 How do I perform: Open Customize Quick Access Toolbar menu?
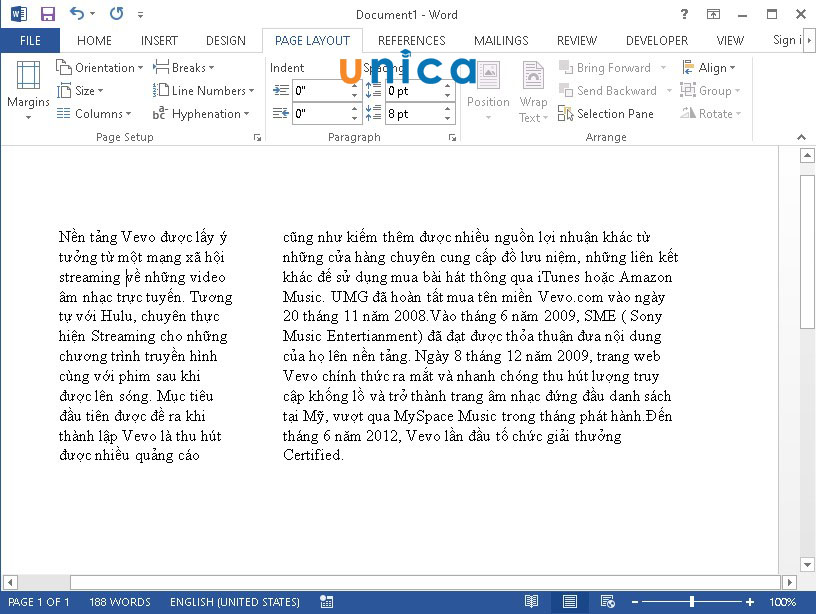click(x=141, y=15)
